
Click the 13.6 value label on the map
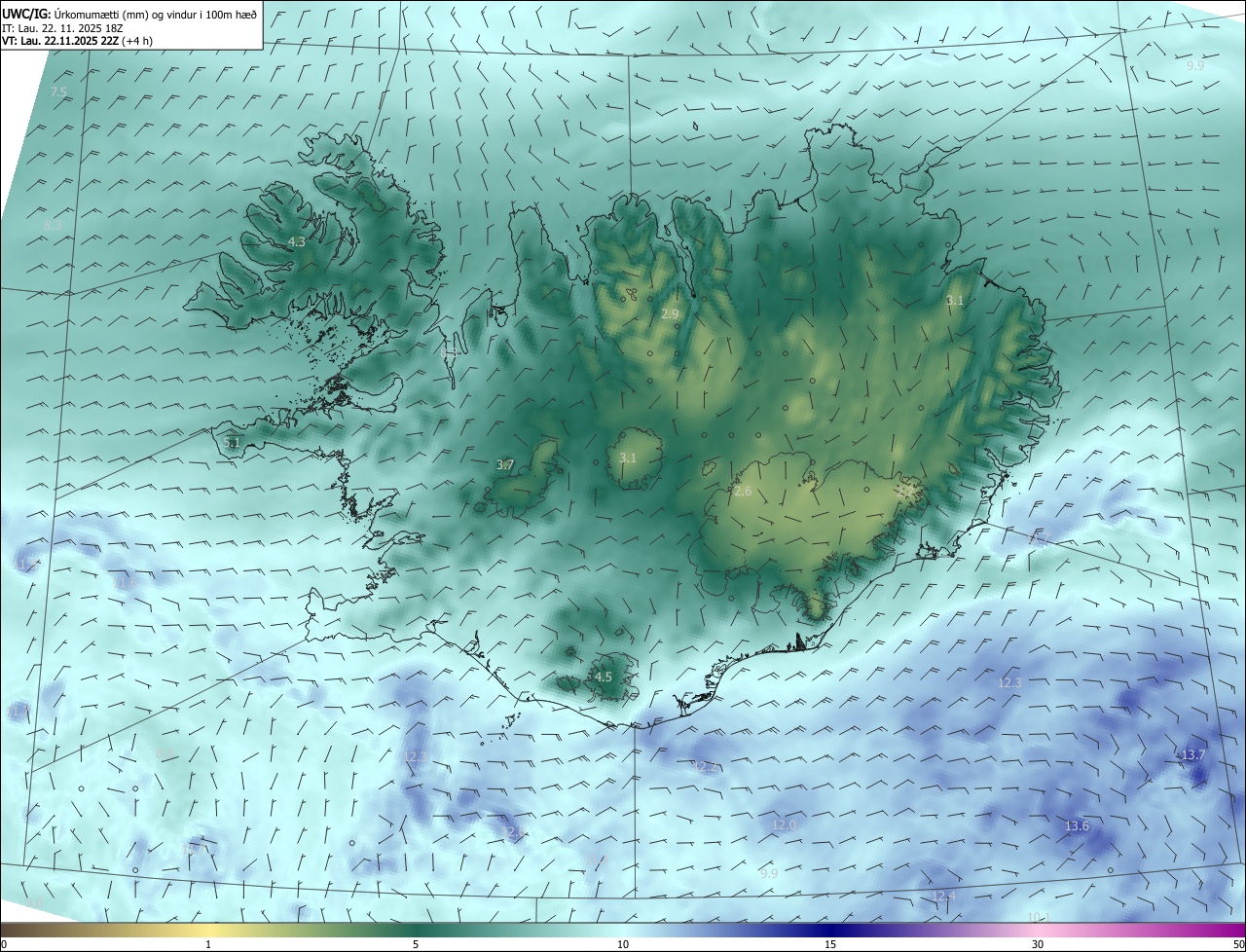pos(1077,826)
